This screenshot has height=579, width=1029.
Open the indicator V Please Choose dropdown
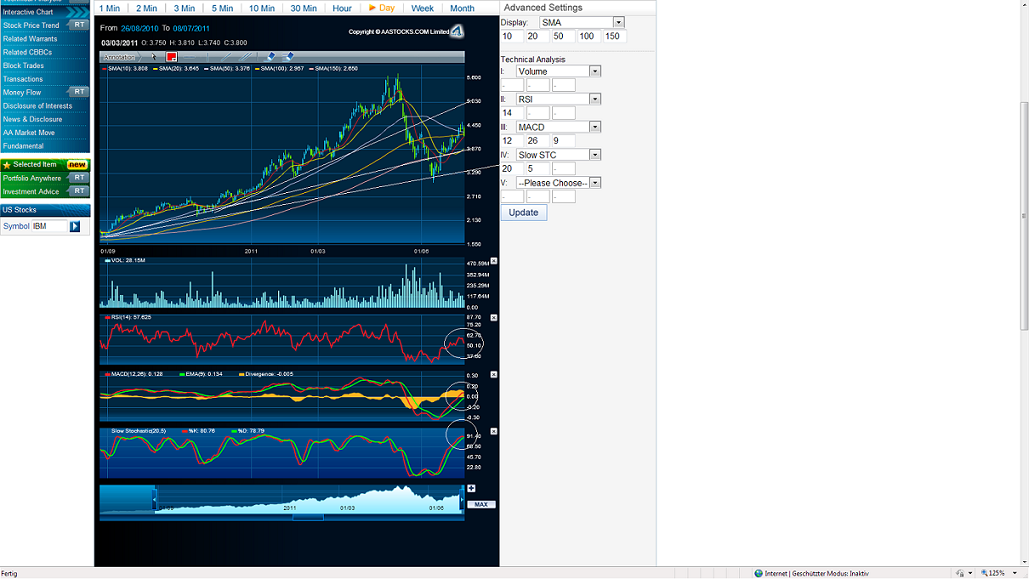click(x=595, y=184)
